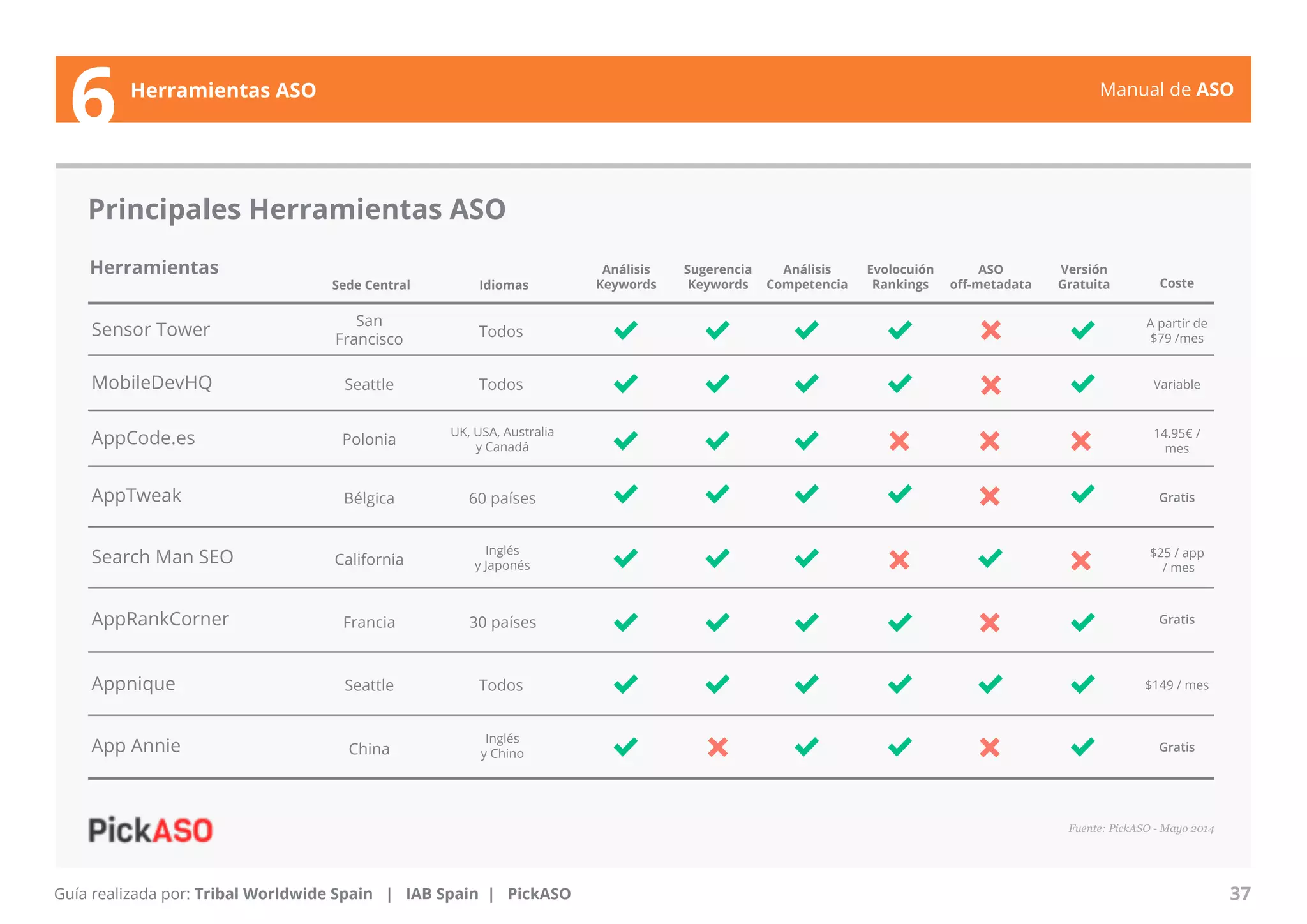Click AppRankCorner's Versión Gratuita green checkmark

[x=1082, y=622]
